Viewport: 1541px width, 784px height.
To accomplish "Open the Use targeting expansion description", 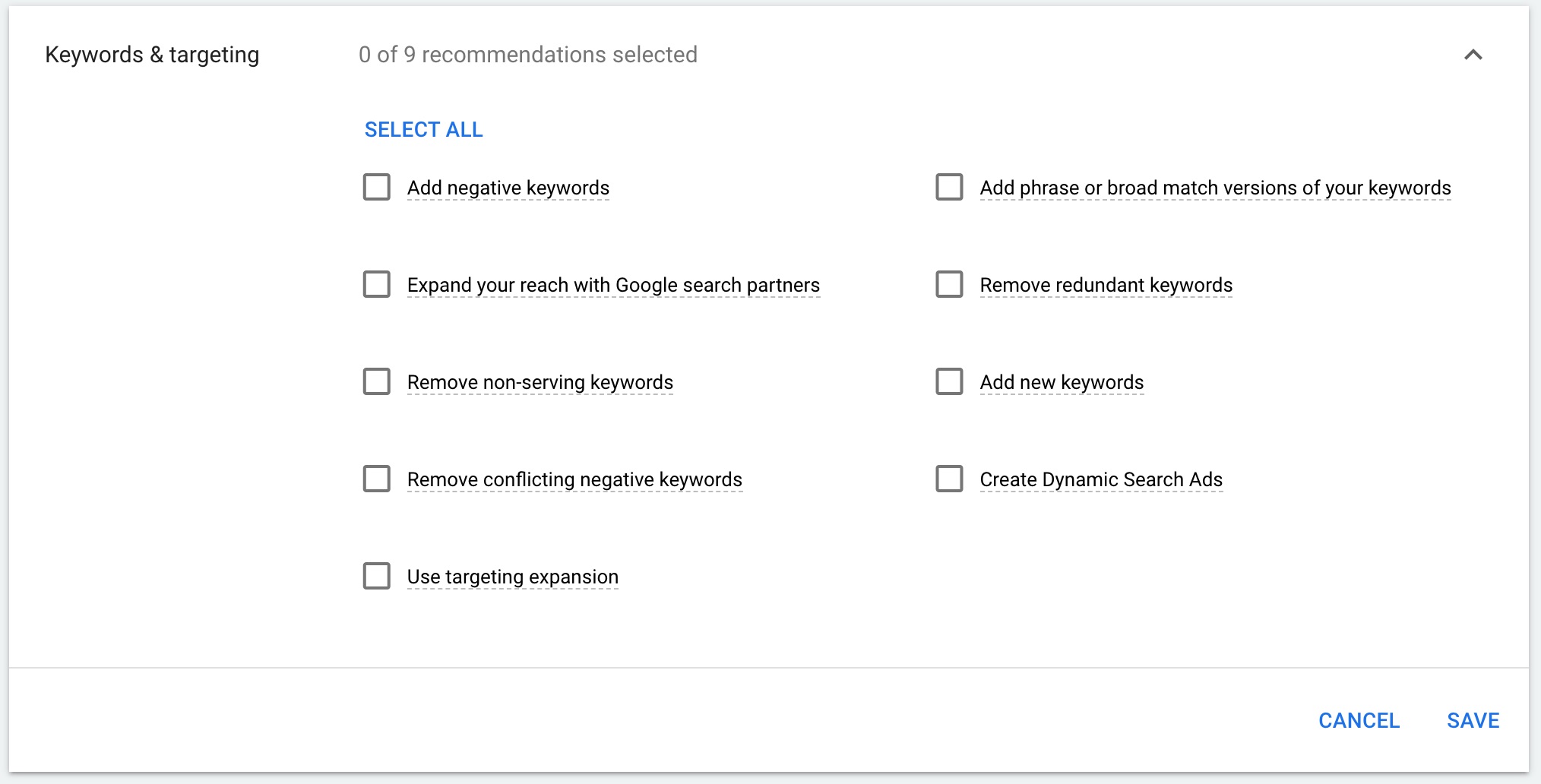I will 512,577.
